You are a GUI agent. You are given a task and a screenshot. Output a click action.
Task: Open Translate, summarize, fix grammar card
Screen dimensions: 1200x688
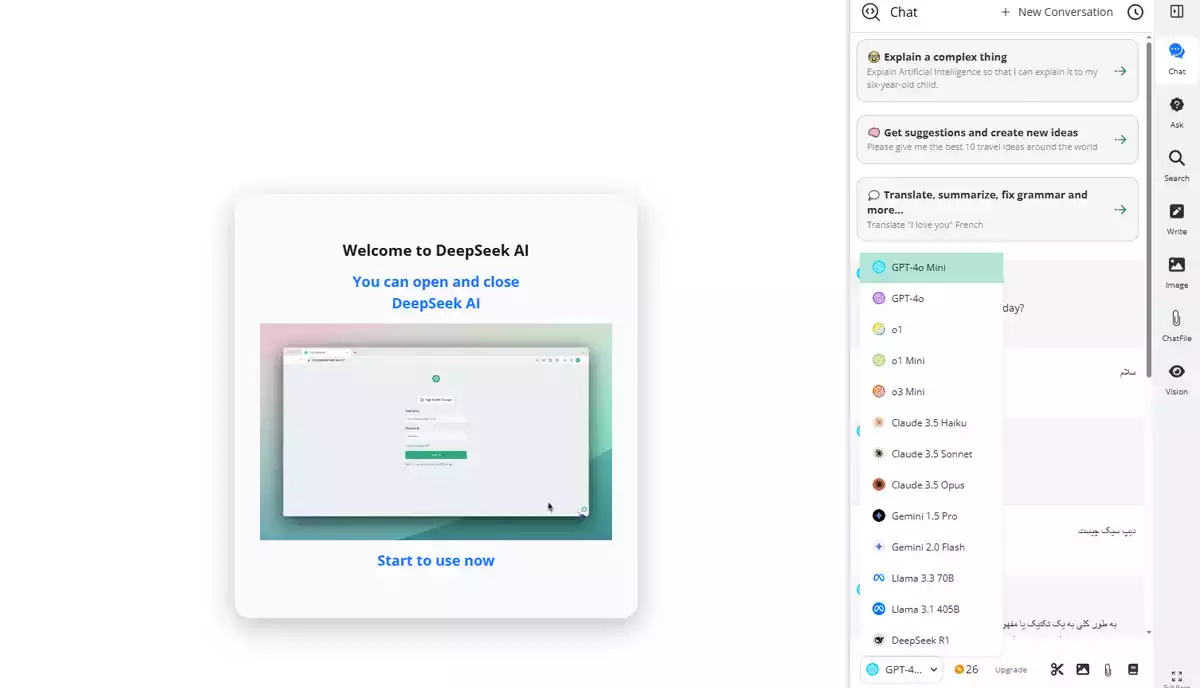click(997, 209)
